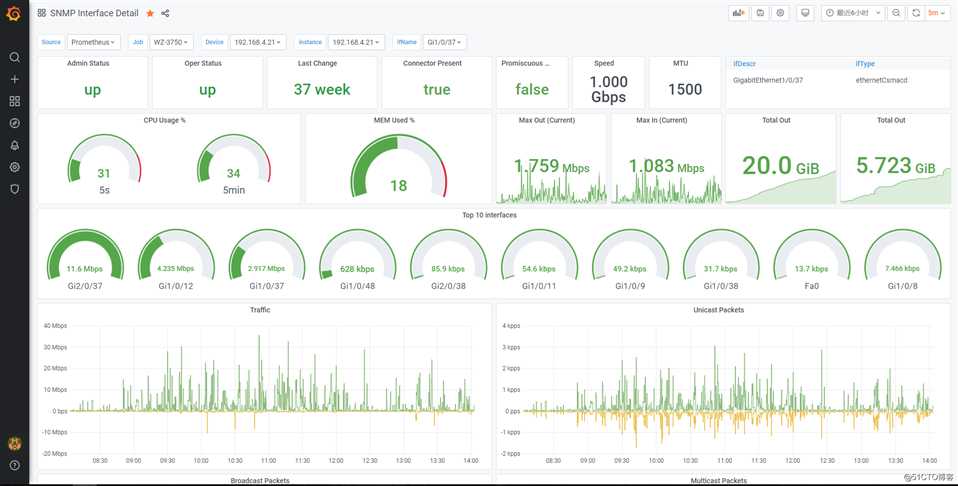Sort by the ifDescr column header

[744, 64]
